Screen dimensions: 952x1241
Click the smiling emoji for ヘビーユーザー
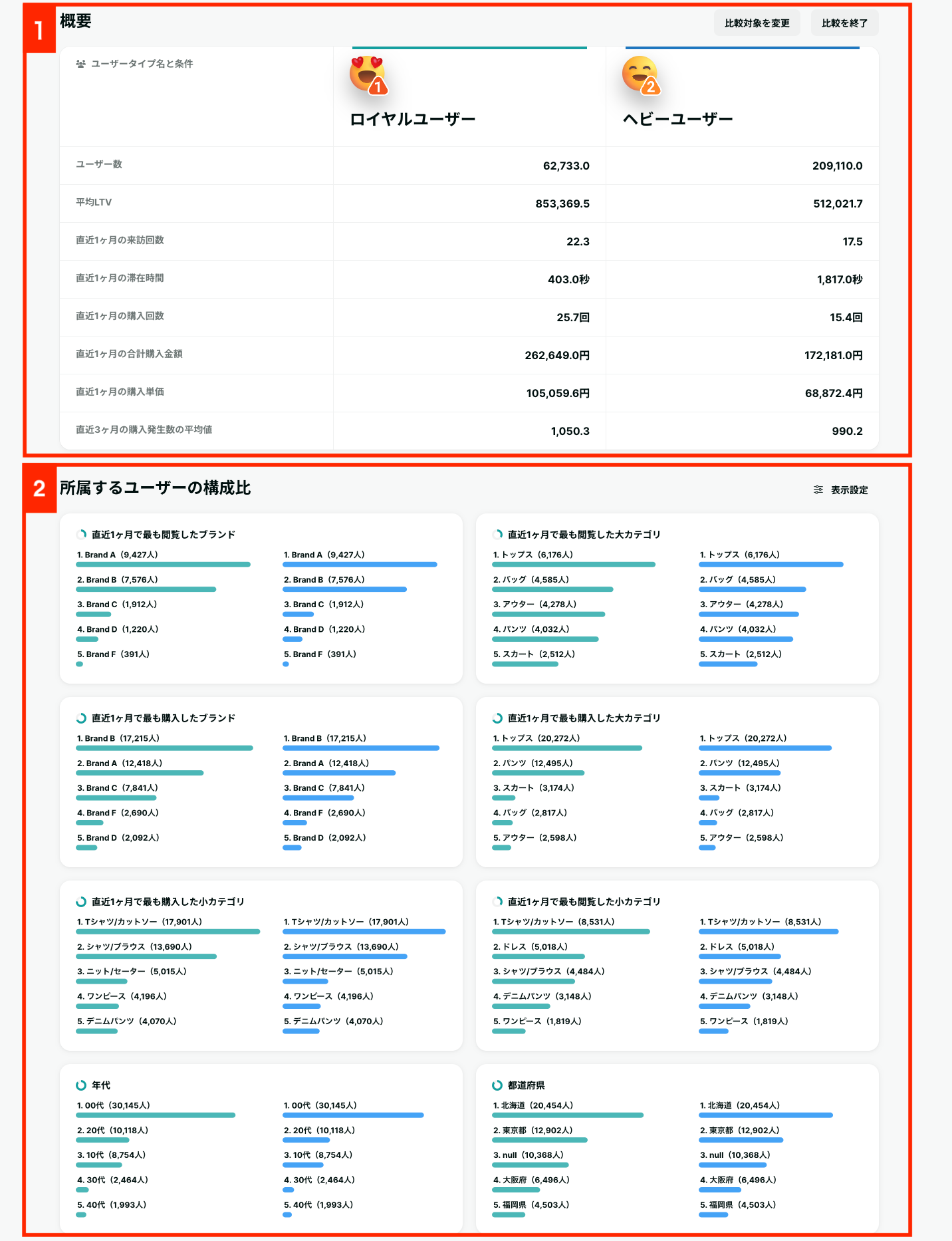point(640,74)
